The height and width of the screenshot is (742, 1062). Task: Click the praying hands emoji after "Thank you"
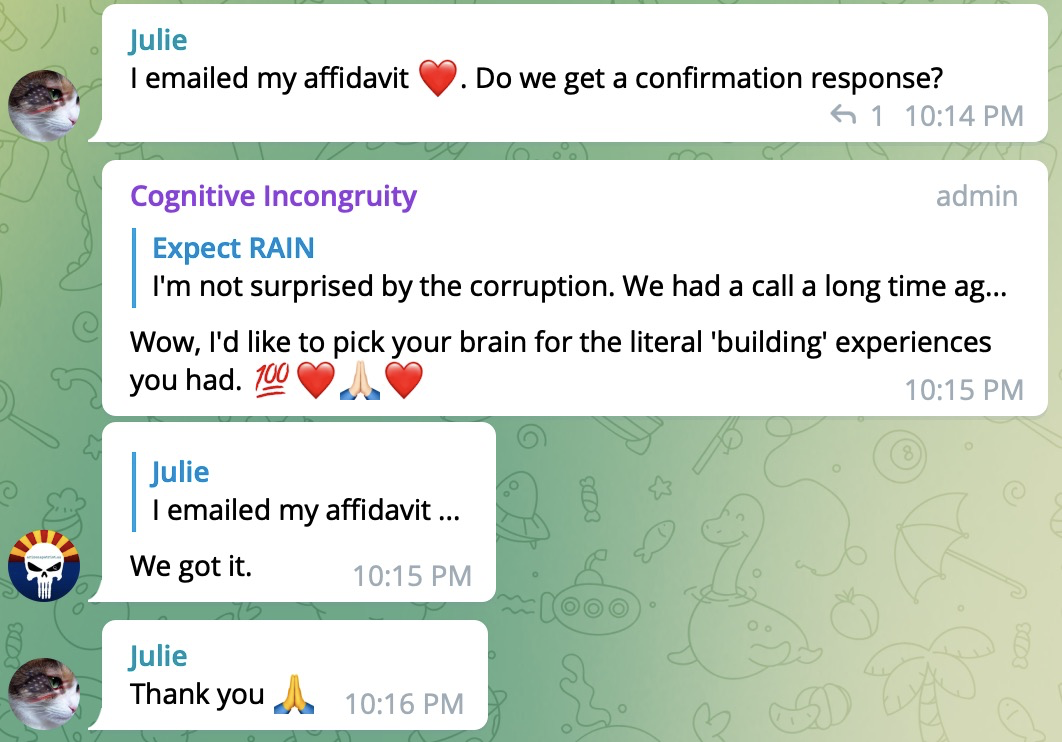pos(294,694)
